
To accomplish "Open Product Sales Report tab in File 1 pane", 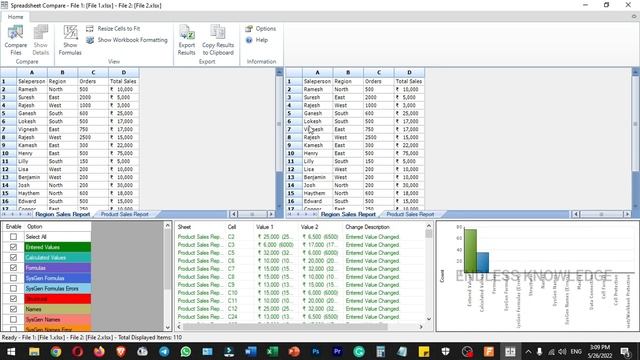I will tap(124, 214).
